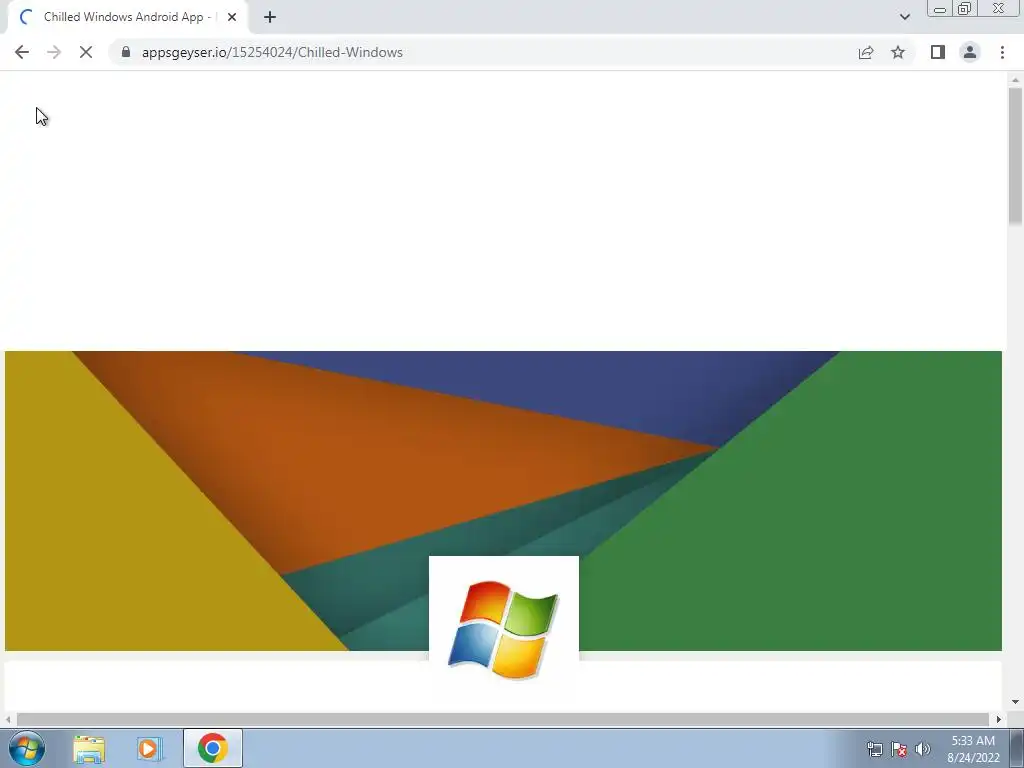Open Action Center flag icon
Viewport: 1024px width, 768px height.
(x=899, y=749)
